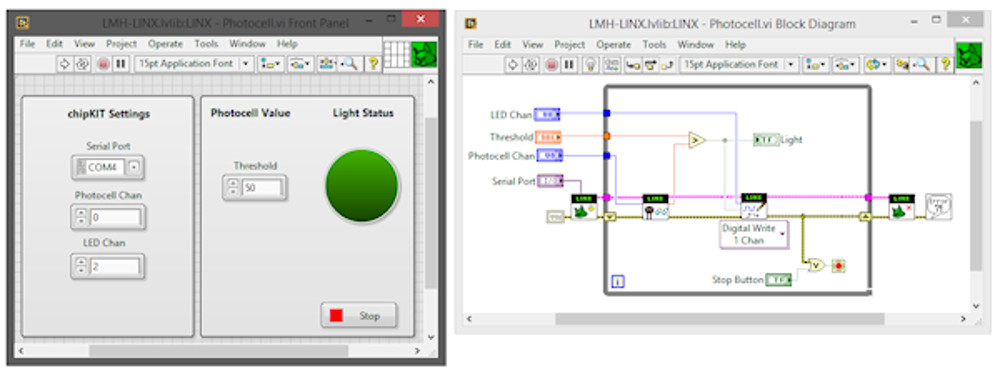
Task: Click the Greater Than comparison node
Action: [x=697, y=140]
